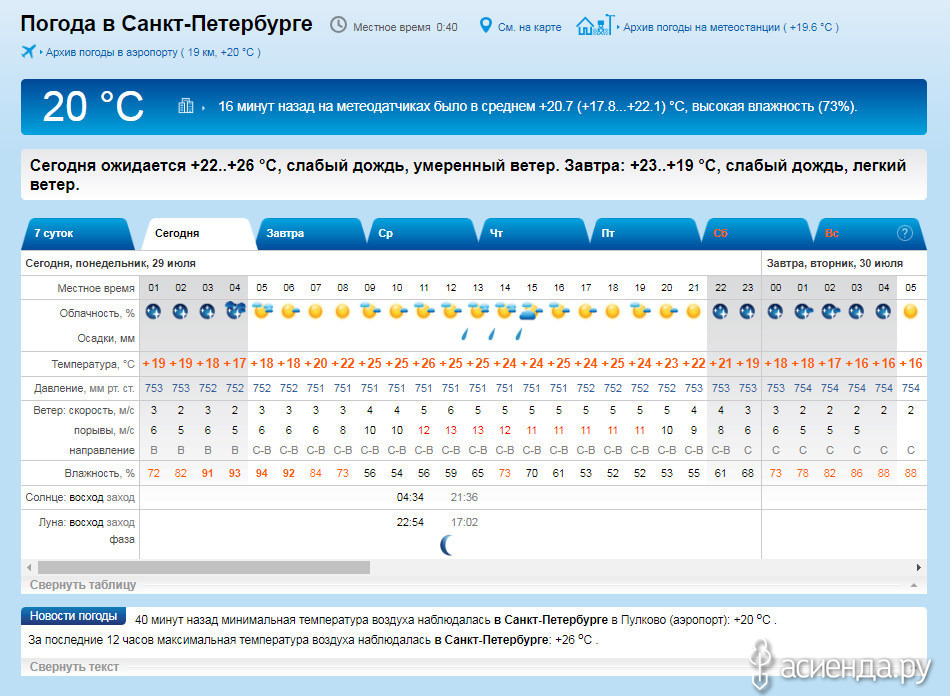Click the horizontal table scrollbar thumb

point(204,568)
